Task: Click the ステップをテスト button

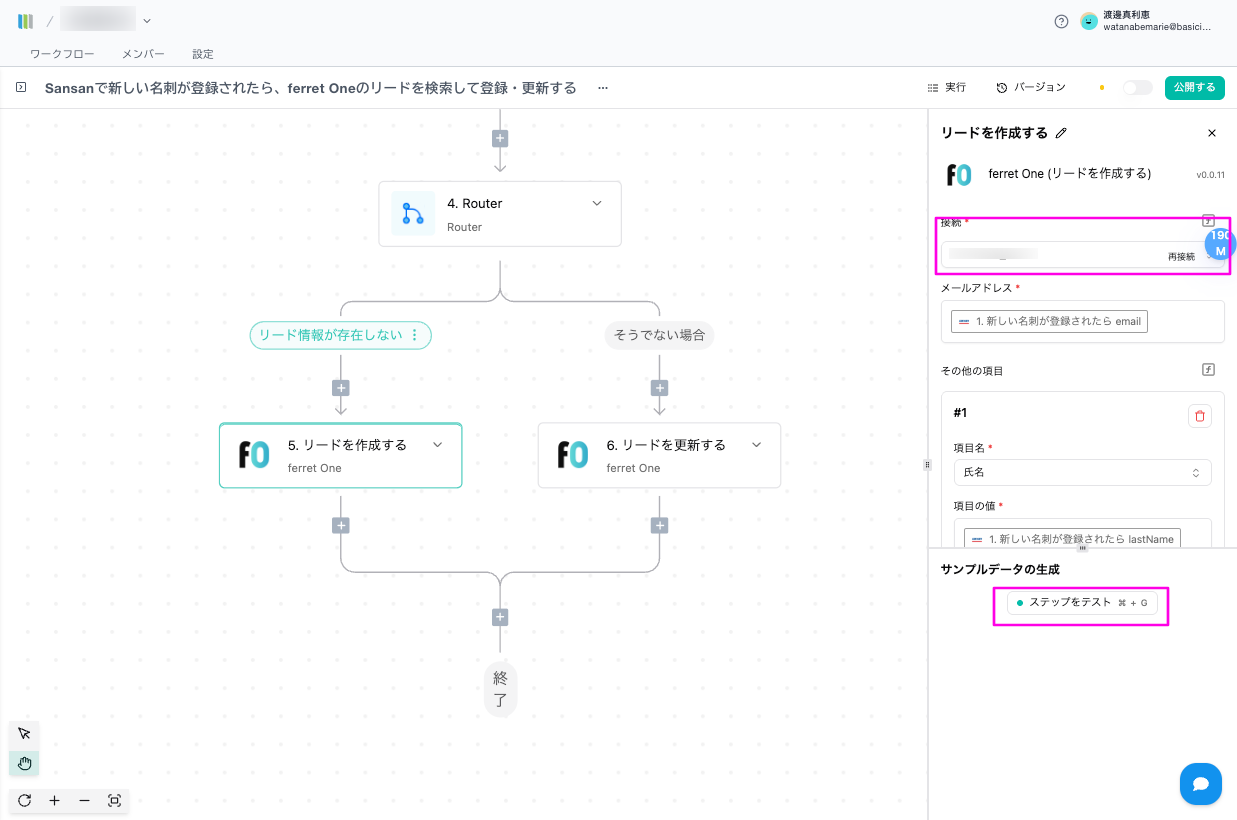Action: 1081,603
